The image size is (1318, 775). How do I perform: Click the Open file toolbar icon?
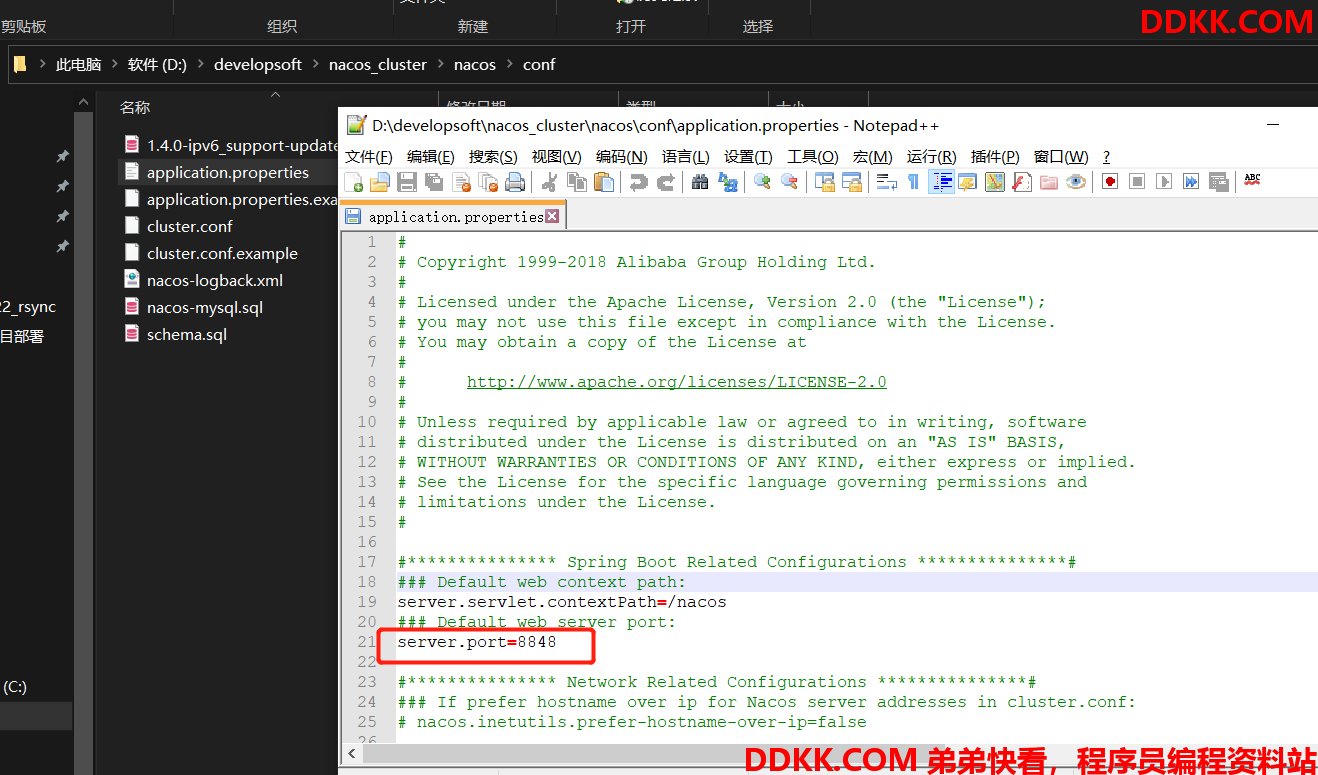click(x=380, y=182)
